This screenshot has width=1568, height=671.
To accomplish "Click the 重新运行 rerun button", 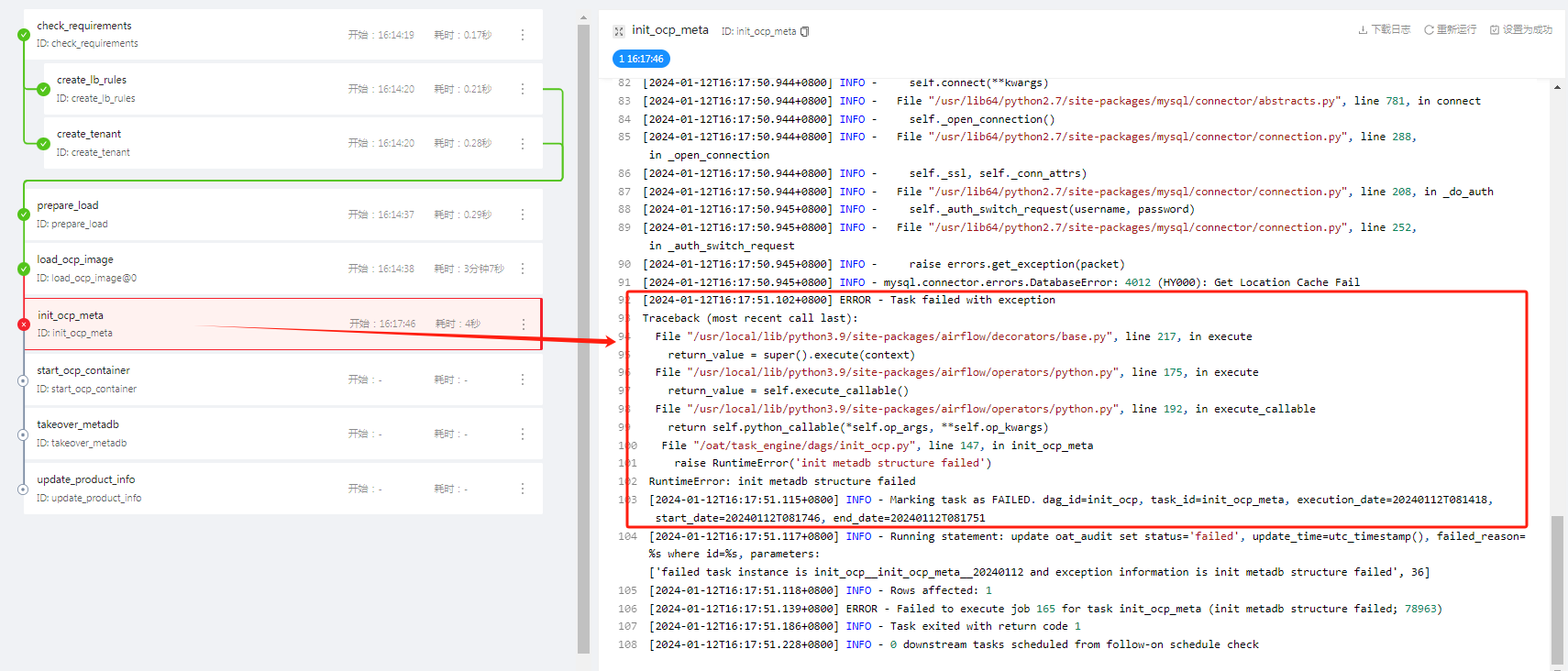I will coord(1451,30).
